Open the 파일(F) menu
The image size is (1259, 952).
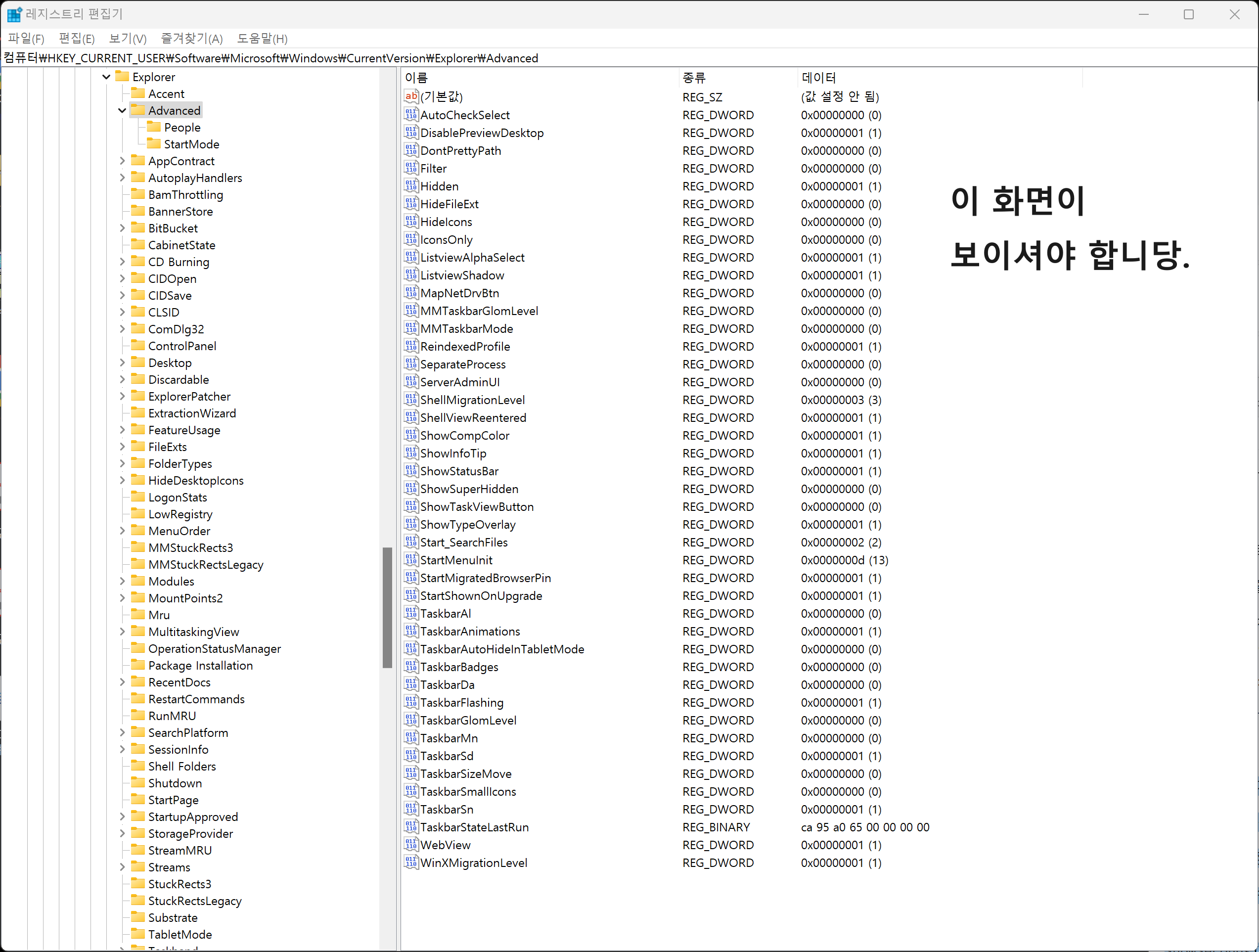[x=26, y=39]
